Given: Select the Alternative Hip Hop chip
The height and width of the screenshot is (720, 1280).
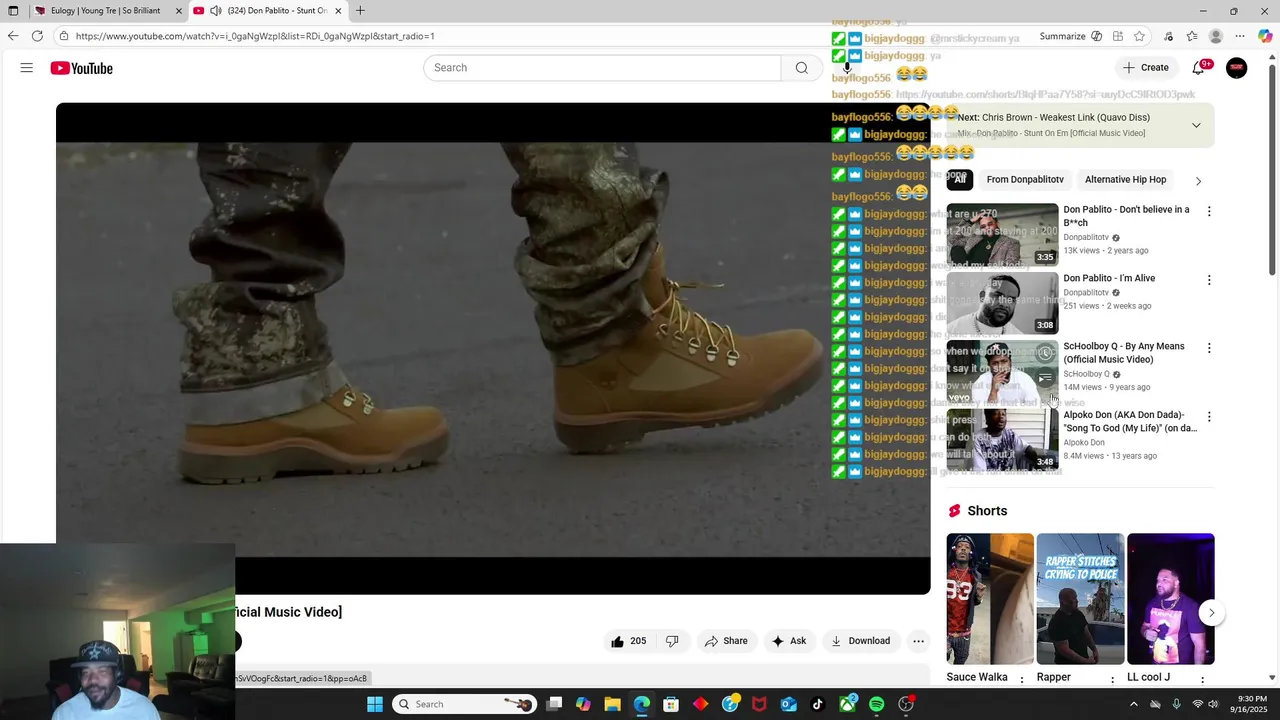Looking at the screenshot, I should (1125, 180).
